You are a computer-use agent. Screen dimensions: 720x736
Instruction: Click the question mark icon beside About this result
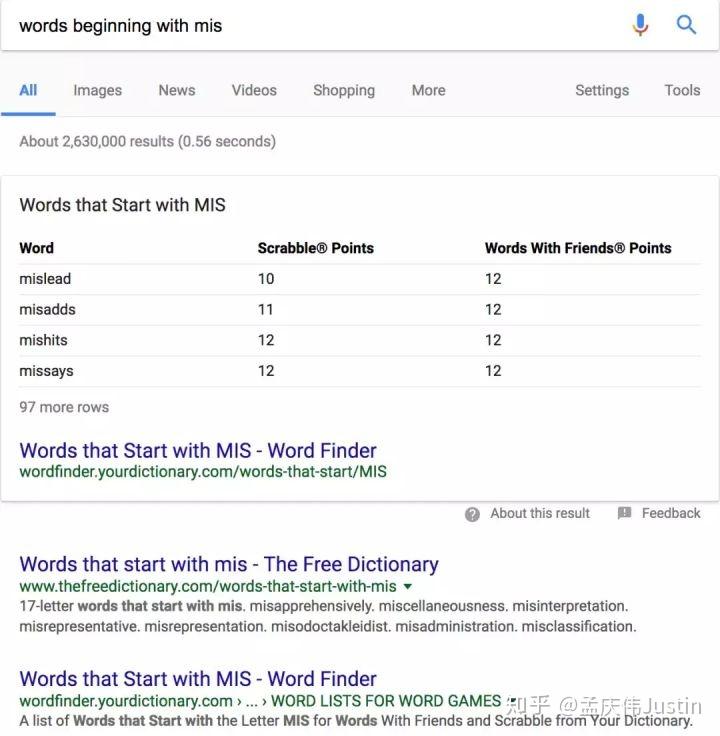(x=472, y=514)
